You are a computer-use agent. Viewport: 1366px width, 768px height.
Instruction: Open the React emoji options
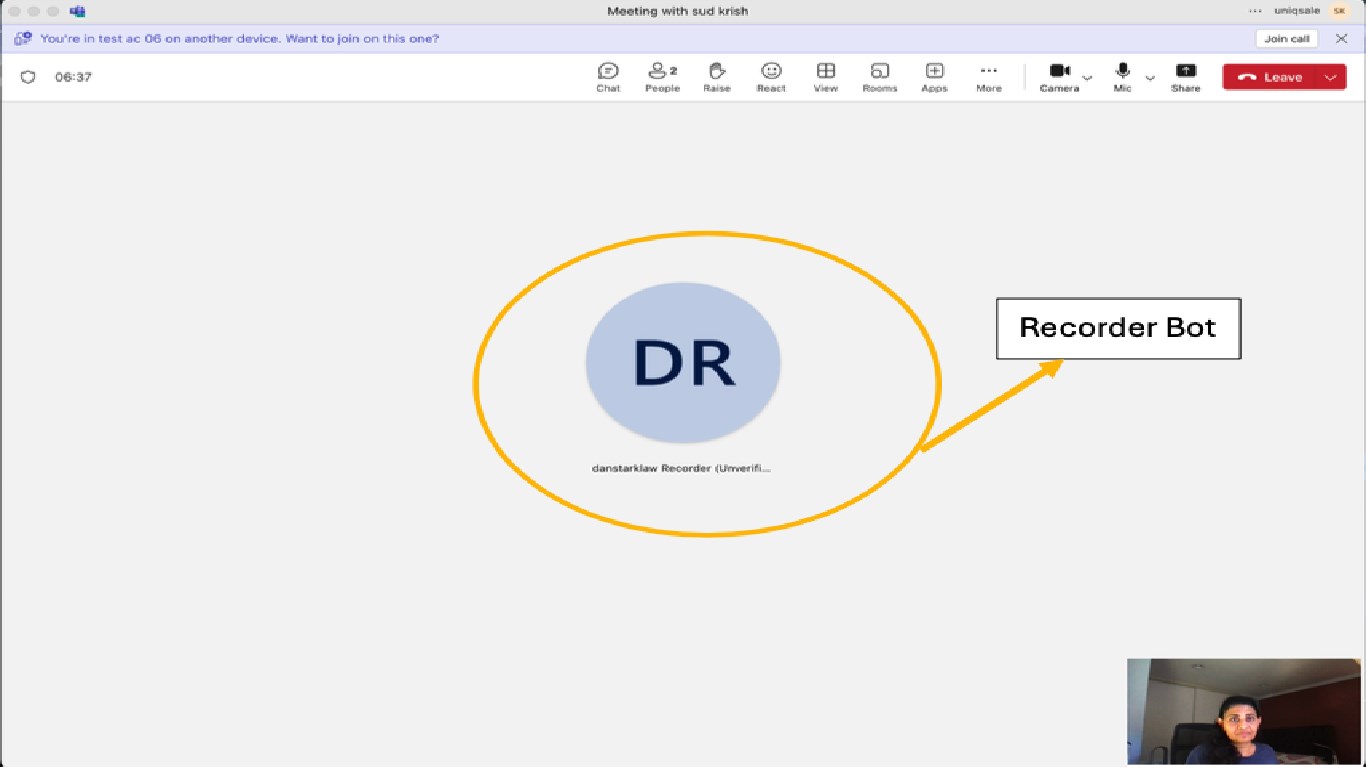coord(771,77)
